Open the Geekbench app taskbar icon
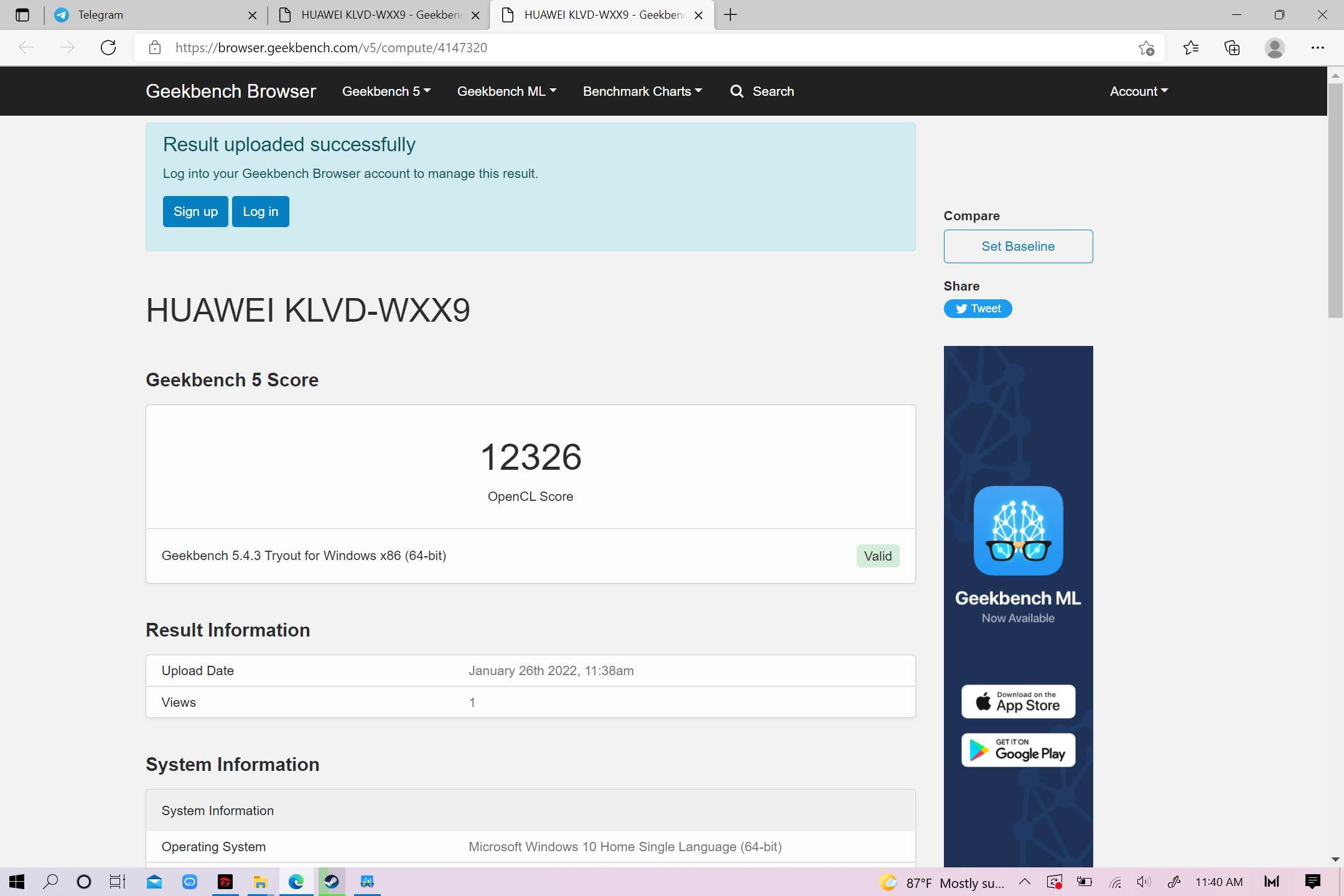The image size is (1344, 896). 367,882
